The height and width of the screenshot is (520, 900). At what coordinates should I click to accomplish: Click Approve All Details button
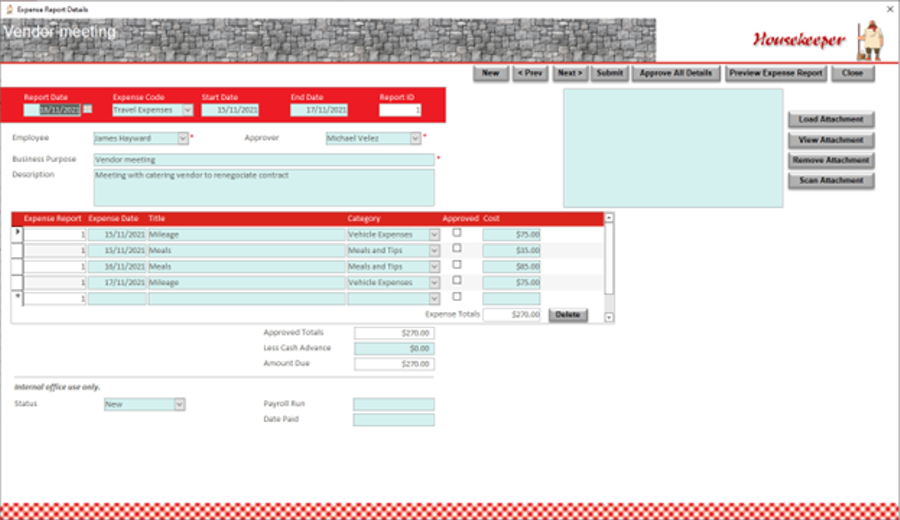point(676,73)
